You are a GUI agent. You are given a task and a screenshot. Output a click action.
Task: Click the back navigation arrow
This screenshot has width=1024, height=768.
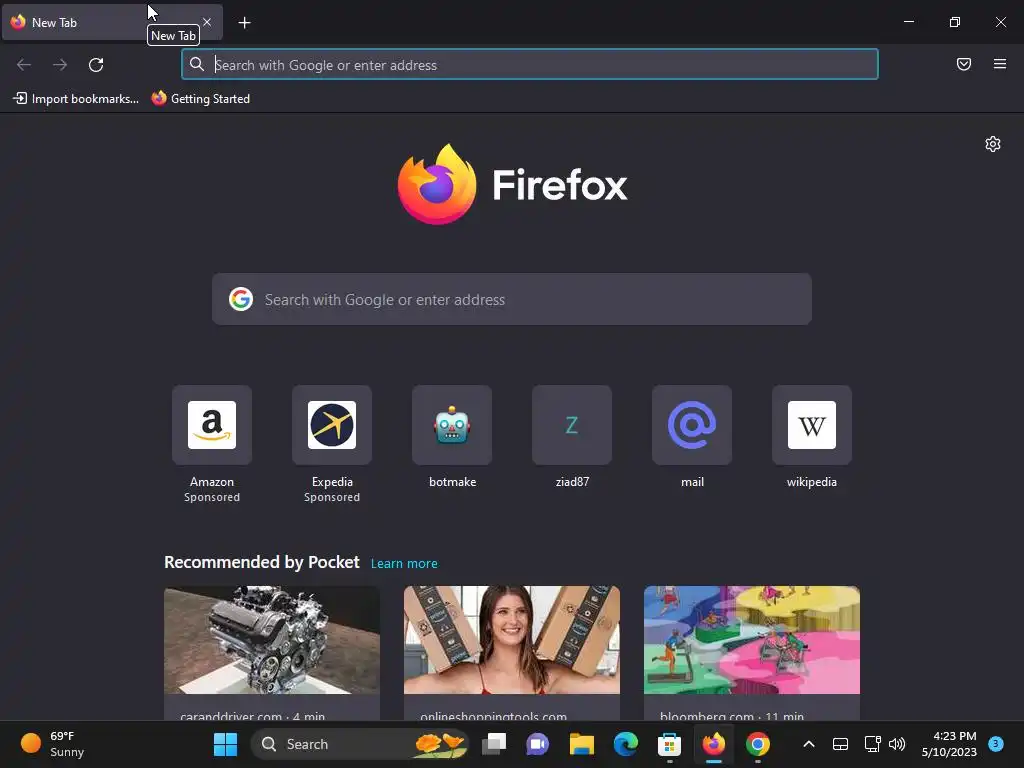24,65
